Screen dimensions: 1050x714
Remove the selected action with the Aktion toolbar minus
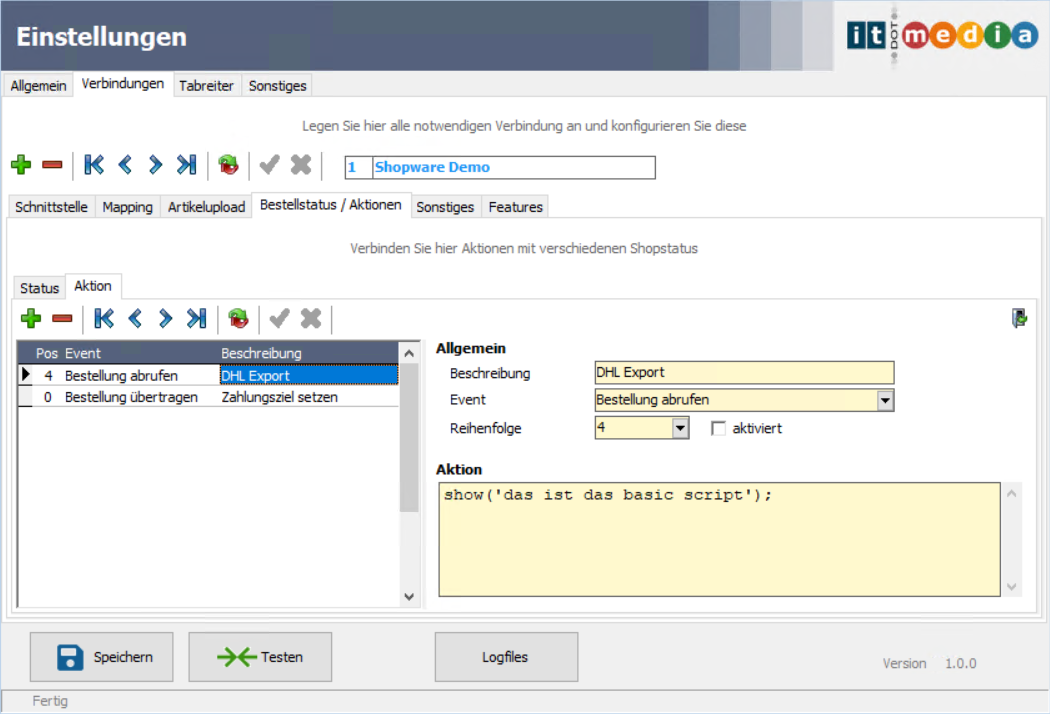click(62, 319)
